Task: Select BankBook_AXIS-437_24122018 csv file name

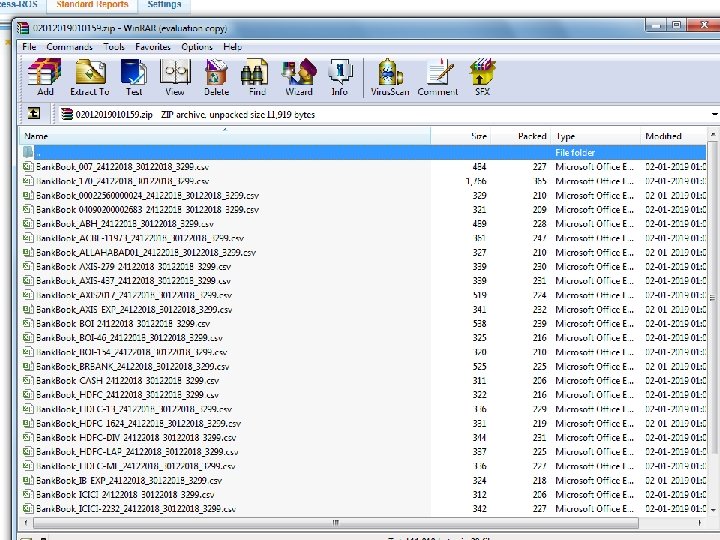Action: [133, 281]
